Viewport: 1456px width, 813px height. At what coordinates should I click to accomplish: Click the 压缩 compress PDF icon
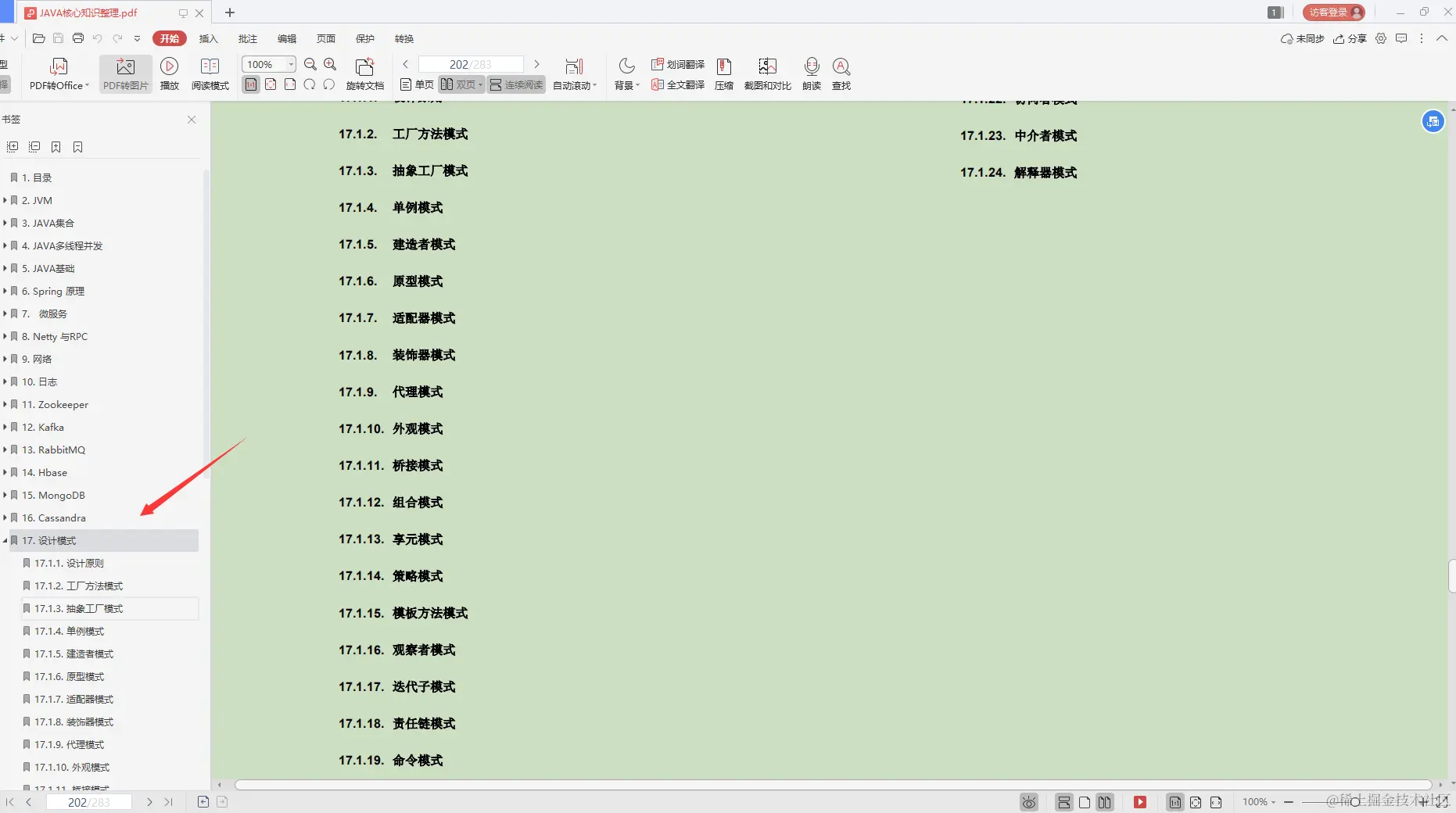(x=723, y=73)
